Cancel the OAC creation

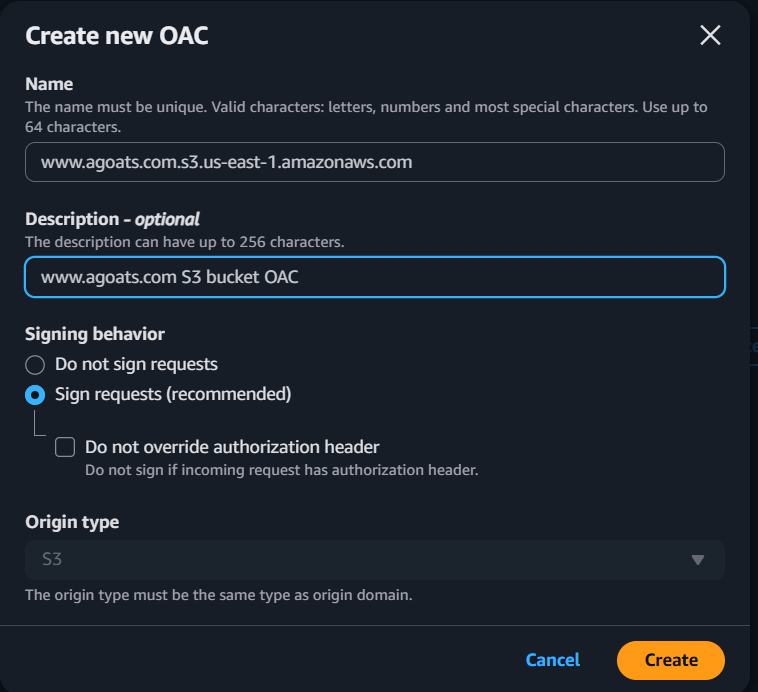[552, 660]
